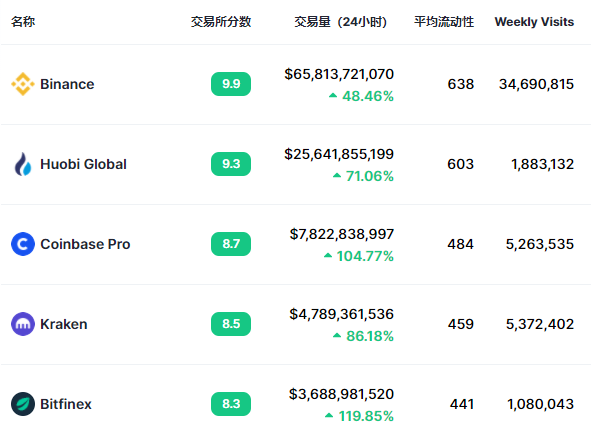Open the Coinbase Pro exchange link
The height and width of the screenshot is (444, 591).
click(x=85, y=244)
